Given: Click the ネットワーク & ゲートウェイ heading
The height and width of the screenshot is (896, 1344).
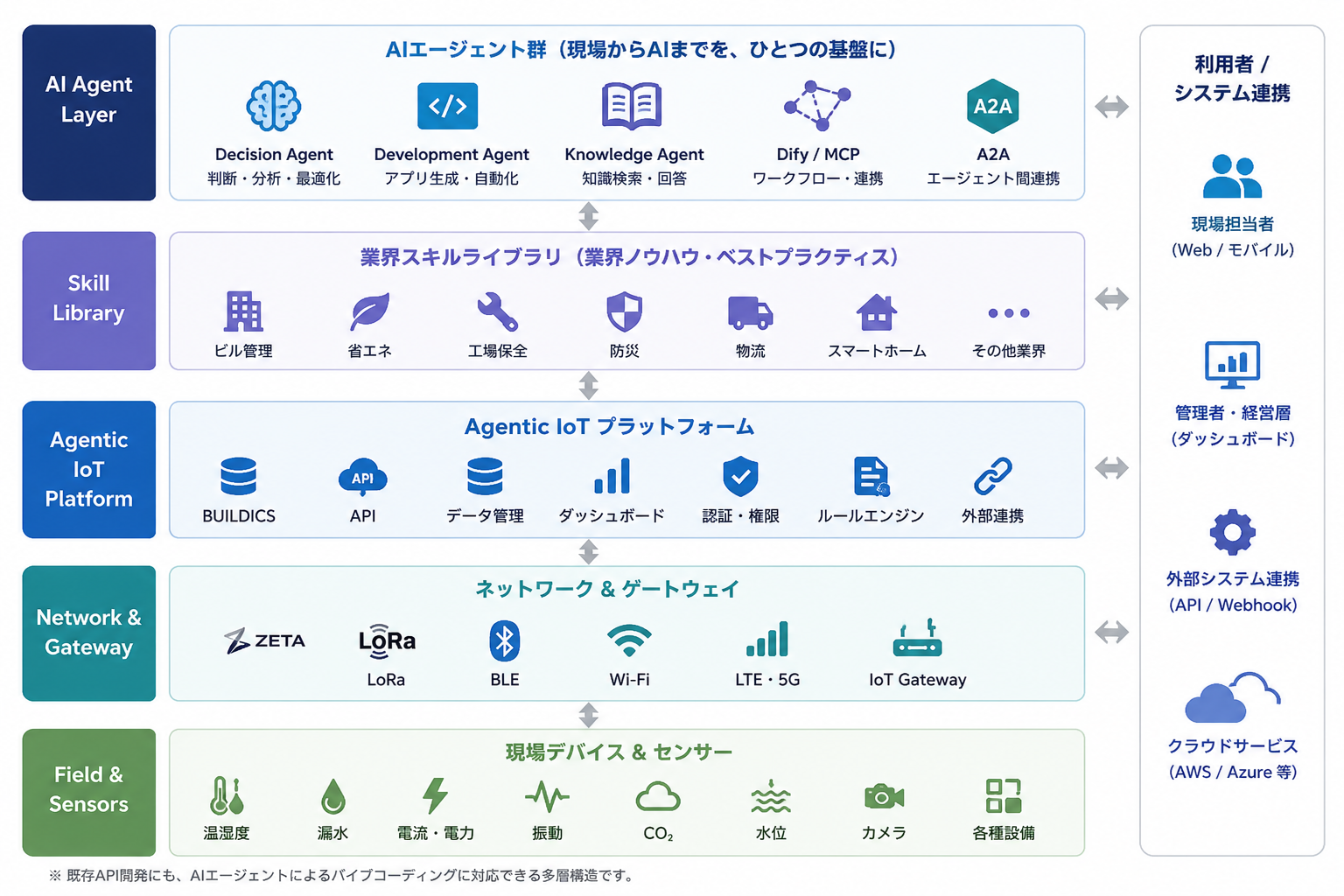Looking at the screenshot, I should [x=607, y=589].
